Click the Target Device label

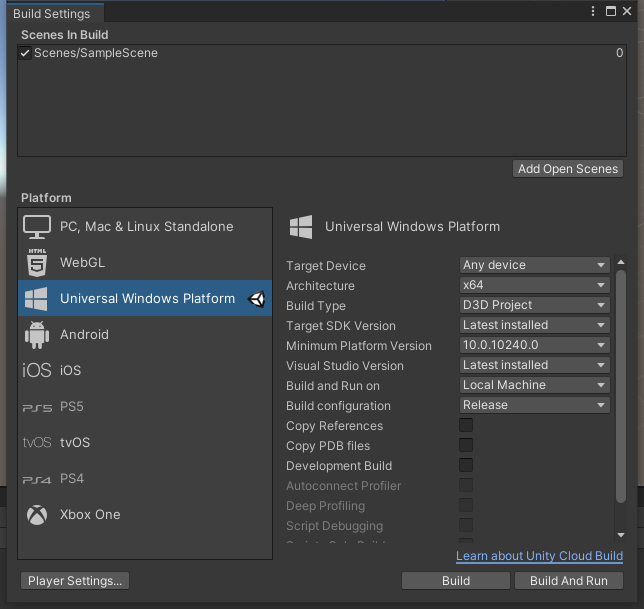[326, 266]
